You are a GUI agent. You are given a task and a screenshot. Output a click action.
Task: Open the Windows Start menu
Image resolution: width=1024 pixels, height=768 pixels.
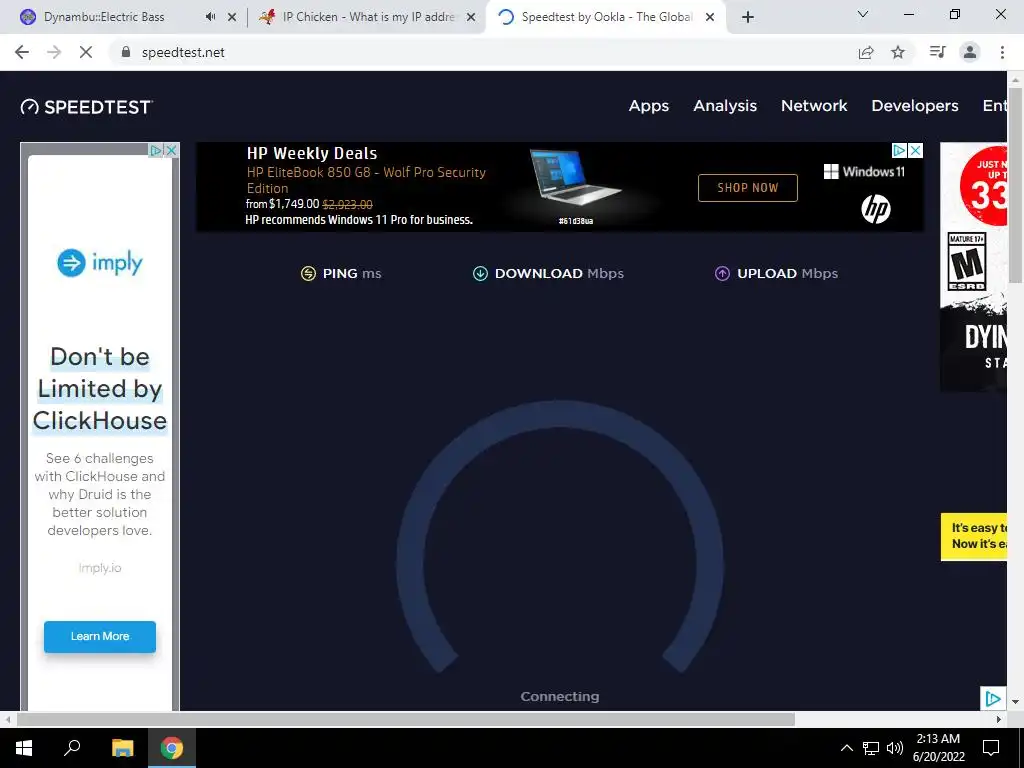tap(24, 748)
